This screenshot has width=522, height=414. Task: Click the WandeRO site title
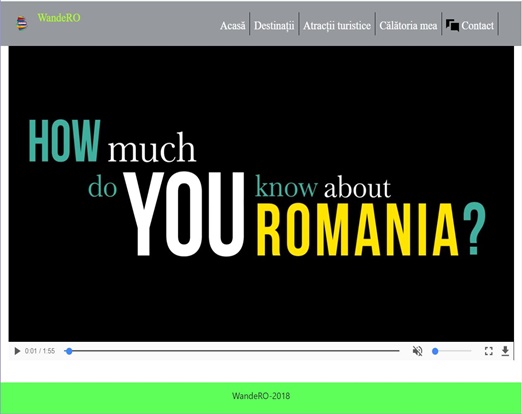[59, 18]
